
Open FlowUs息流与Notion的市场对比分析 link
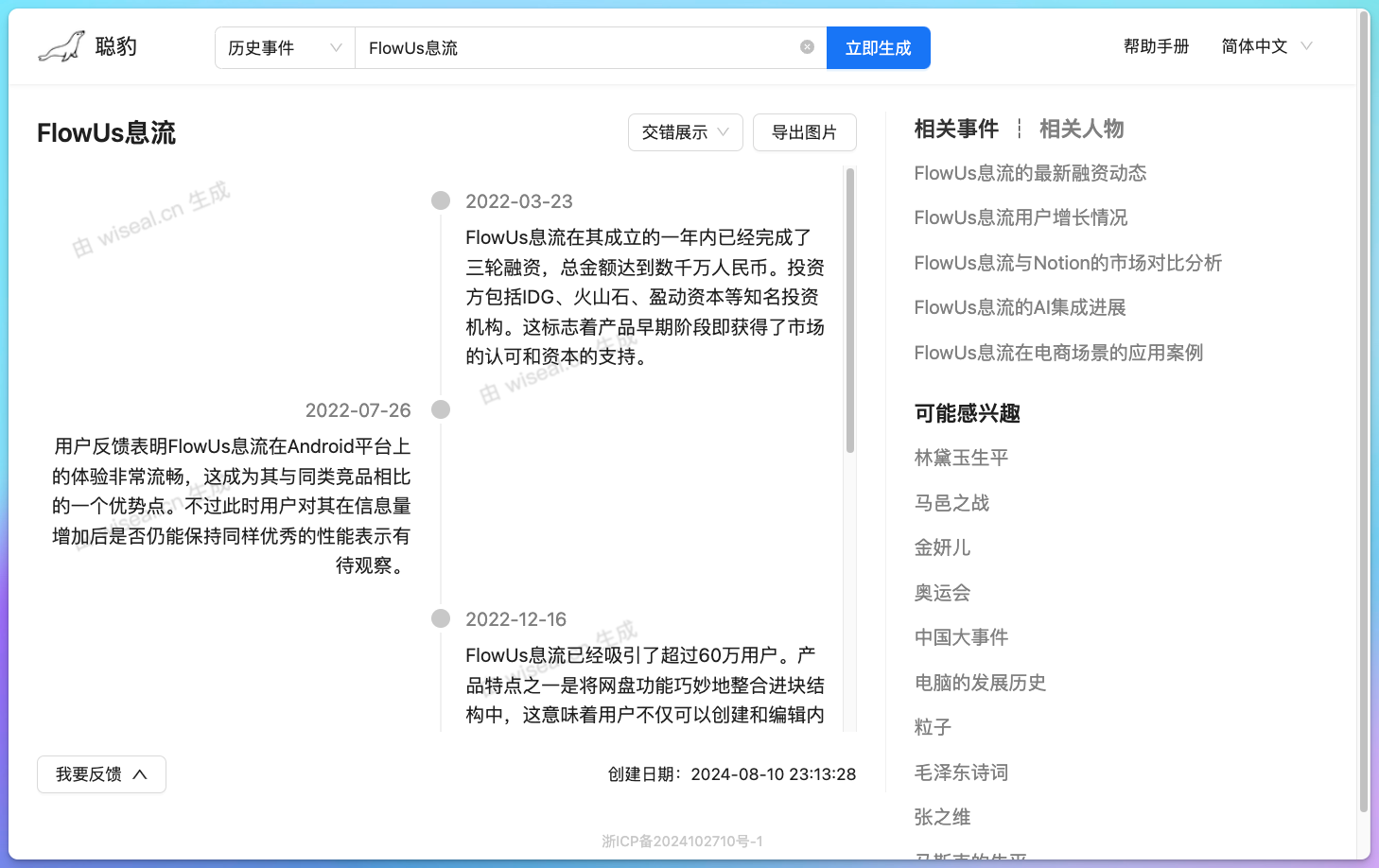point(1068,263)
